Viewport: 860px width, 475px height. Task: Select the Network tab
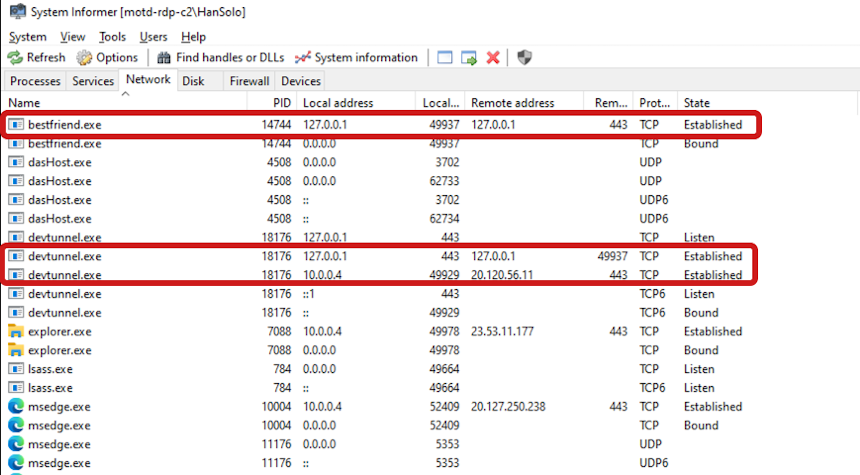point(148,80)
